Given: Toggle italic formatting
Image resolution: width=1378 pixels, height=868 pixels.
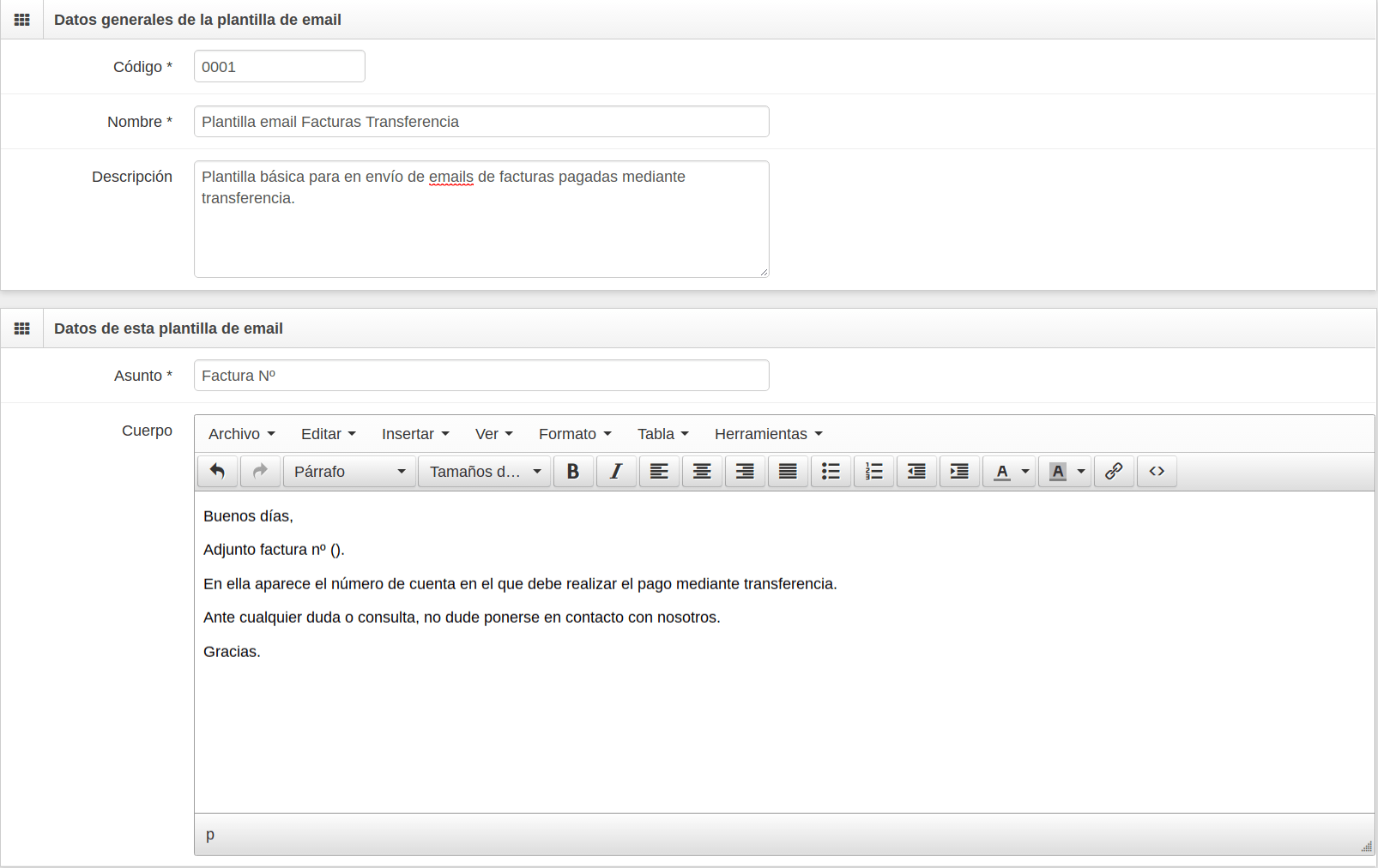Looking at the screenshot, I should [x=616, y=471].
